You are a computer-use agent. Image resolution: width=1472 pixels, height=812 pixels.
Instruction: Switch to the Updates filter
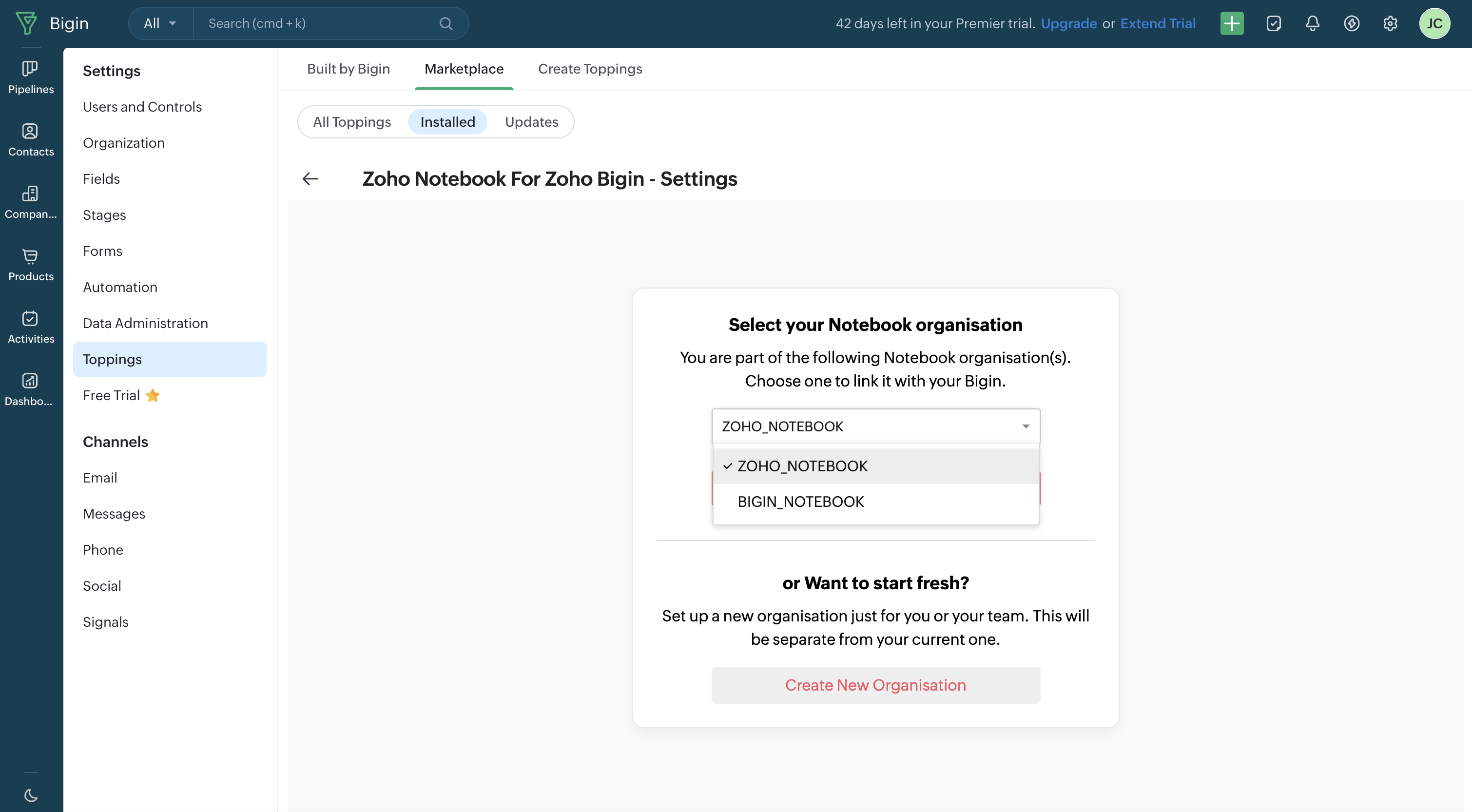[x=531, y=122]
